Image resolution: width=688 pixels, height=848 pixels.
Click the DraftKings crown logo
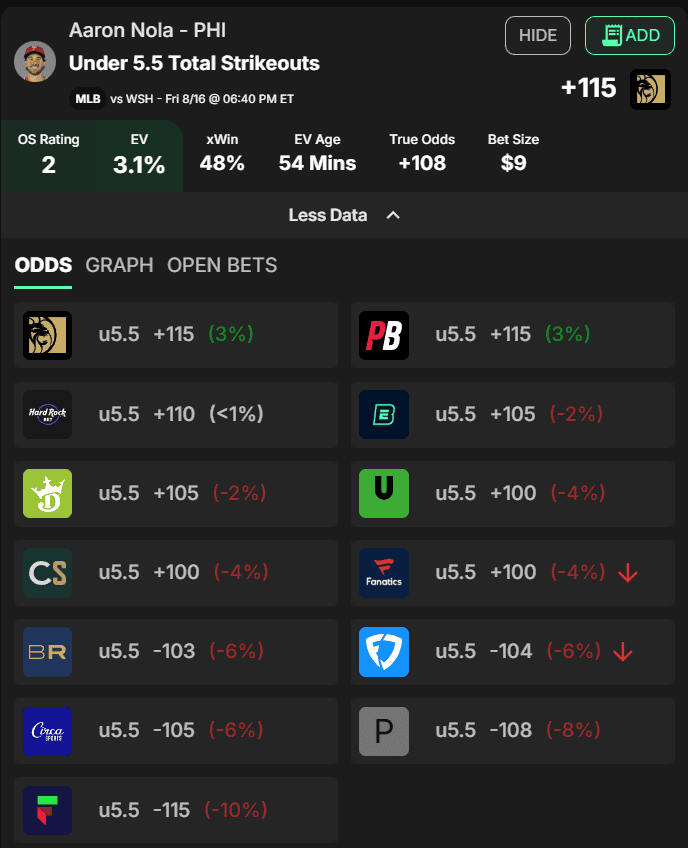click(x=48, y=493)
